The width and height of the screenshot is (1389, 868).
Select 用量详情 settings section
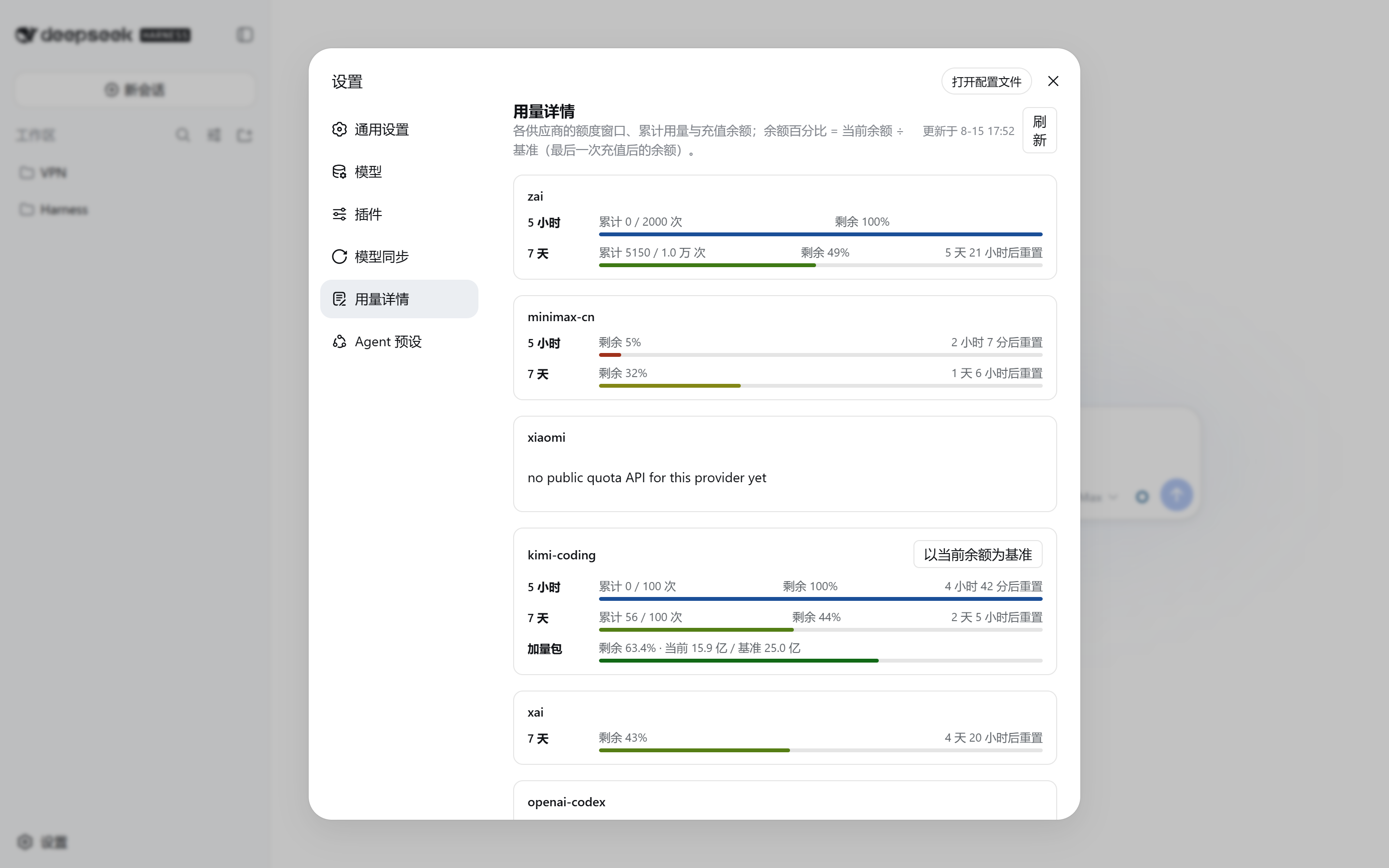(x=399, y=299)
